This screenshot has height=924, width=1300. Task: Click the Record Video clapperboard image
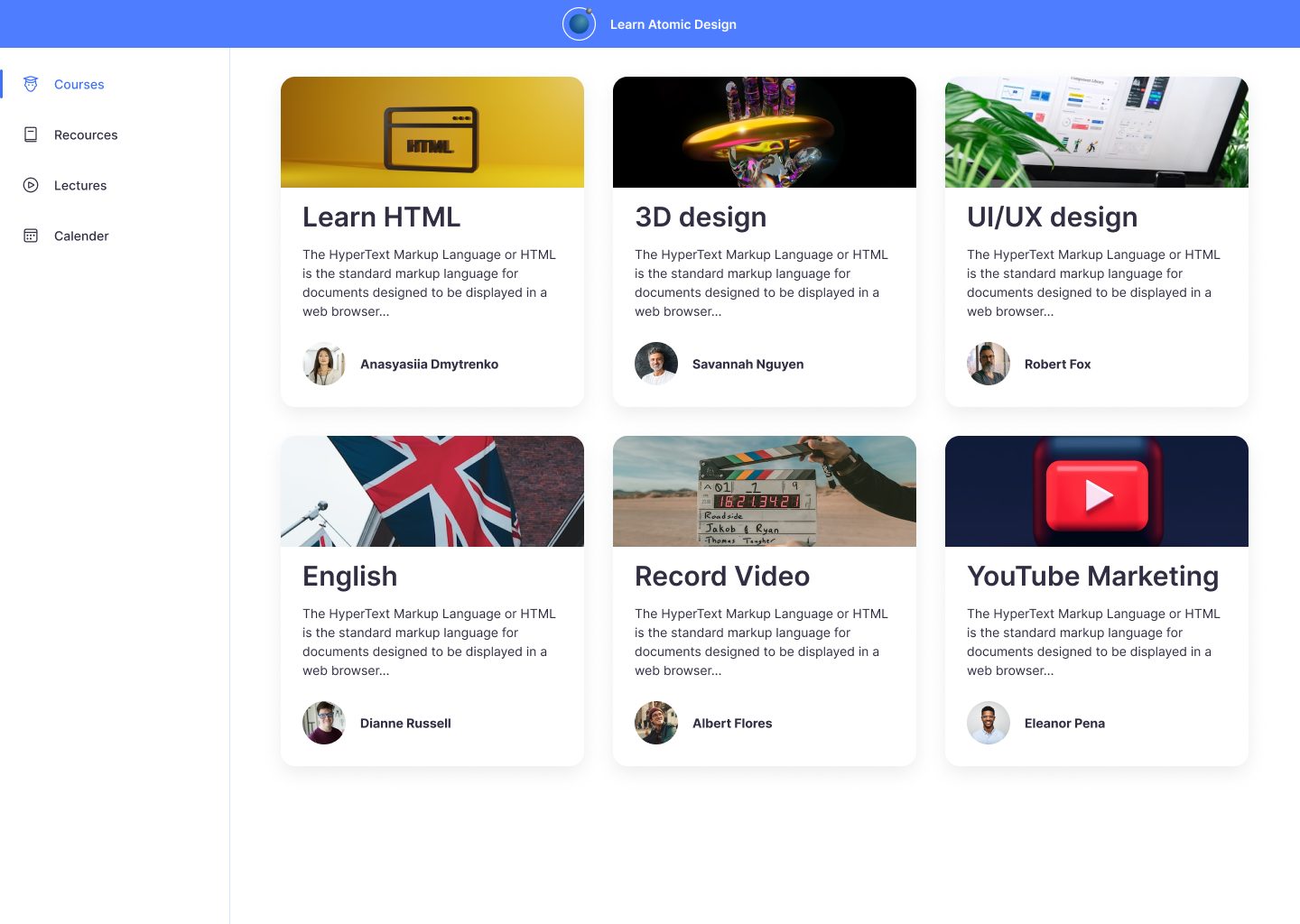(765, 491)
